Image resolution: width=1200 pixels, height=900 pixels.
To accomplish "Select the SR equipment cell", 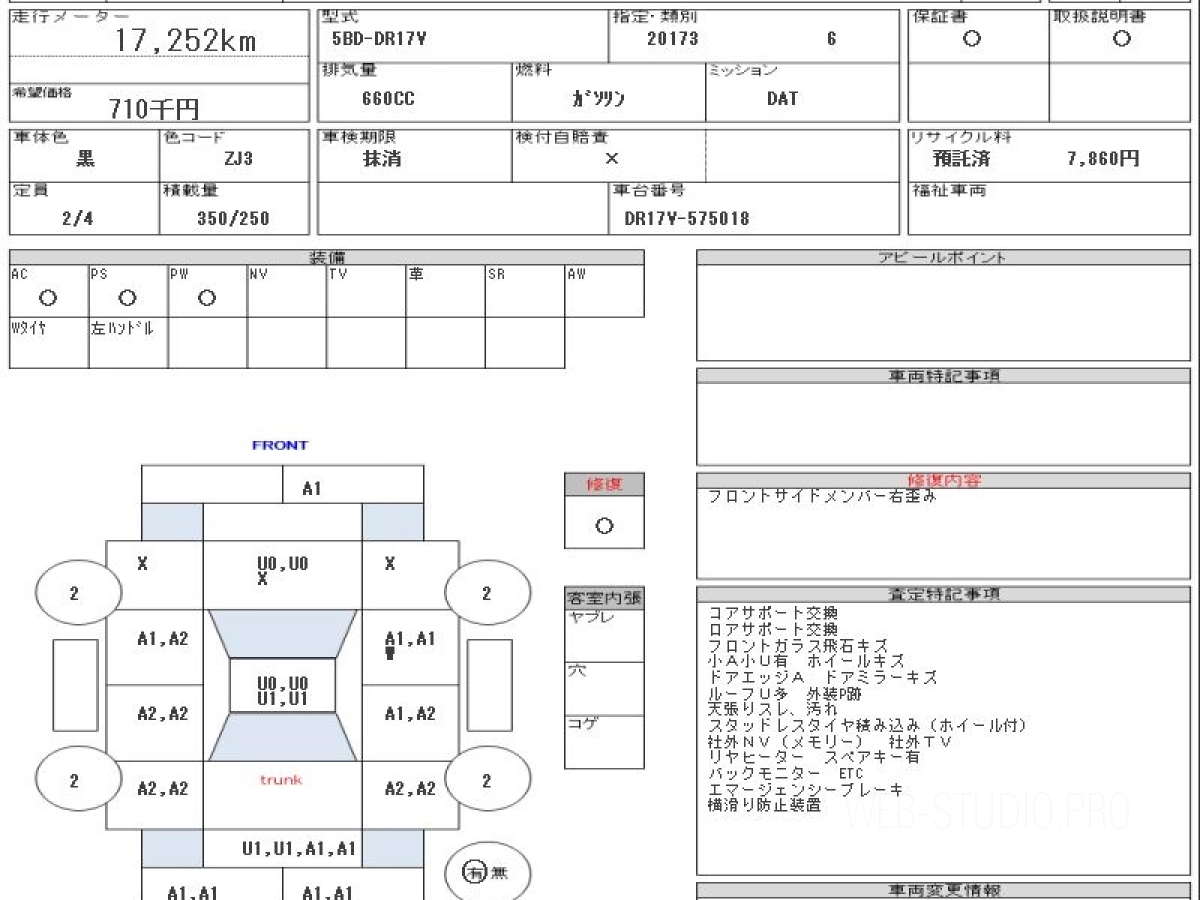I will tap(525, 291).
